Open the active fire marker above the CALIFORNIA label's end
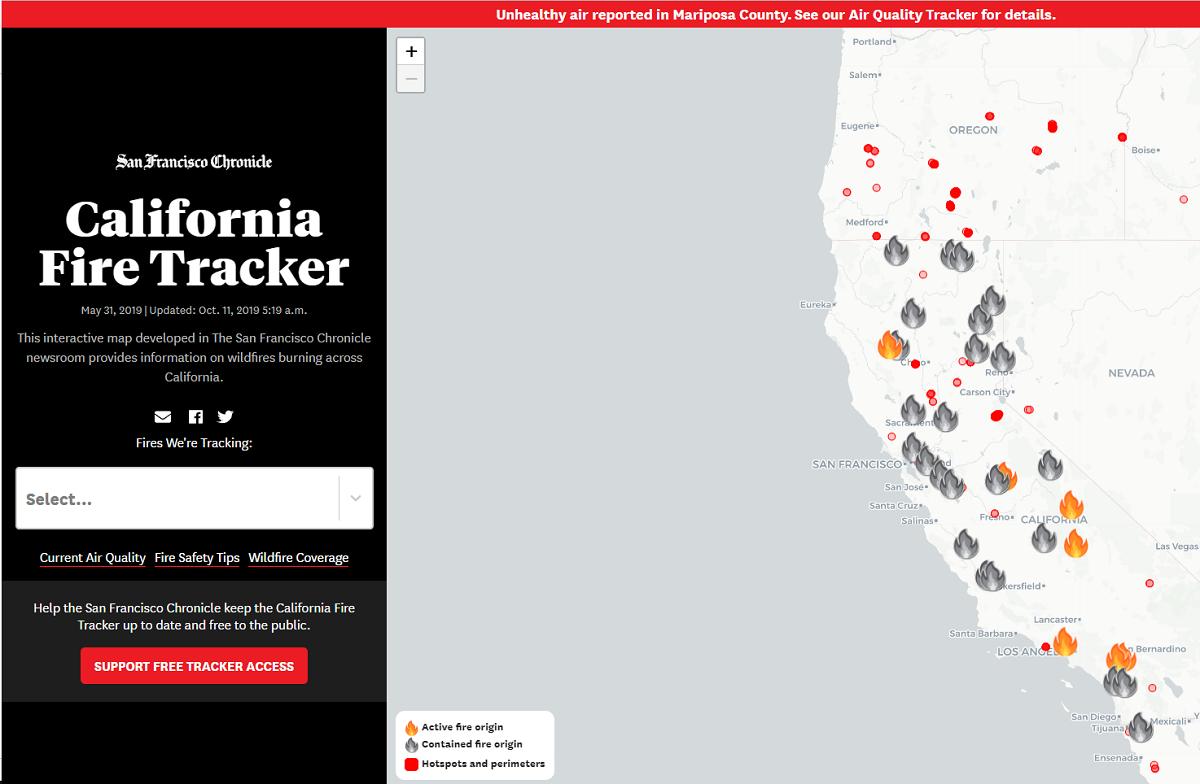 1072,505
